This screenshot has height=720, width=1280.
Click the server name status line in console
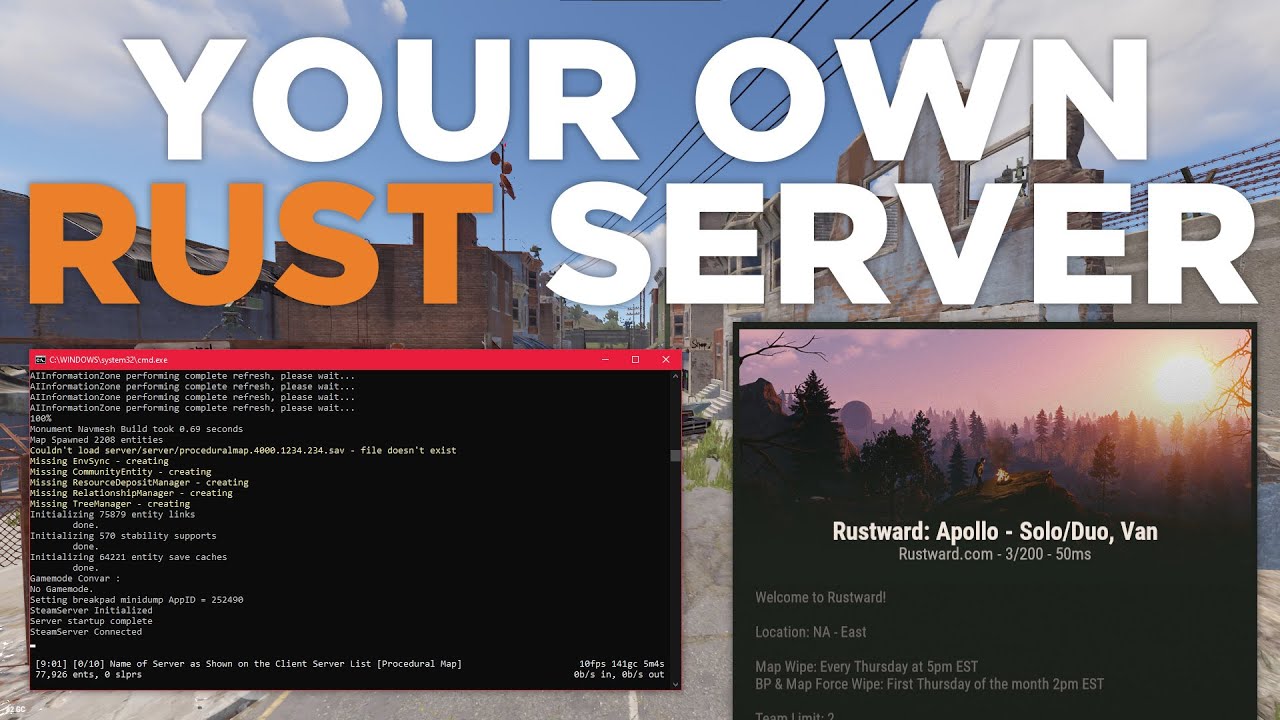248,664
